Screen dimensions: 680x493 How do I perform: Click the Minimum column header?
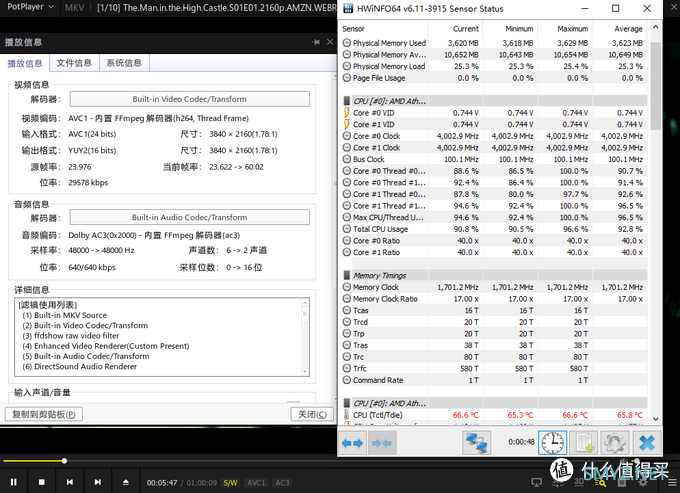pyautogui.click(x=510, y=29)
